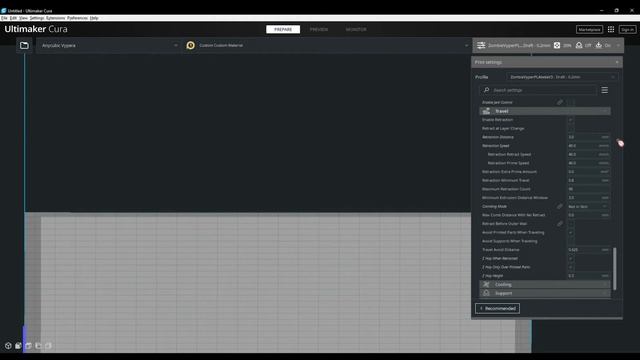Click link icon next to Combing Mode
This screenshot has height=360, width=640.
(x=560, y=207)
